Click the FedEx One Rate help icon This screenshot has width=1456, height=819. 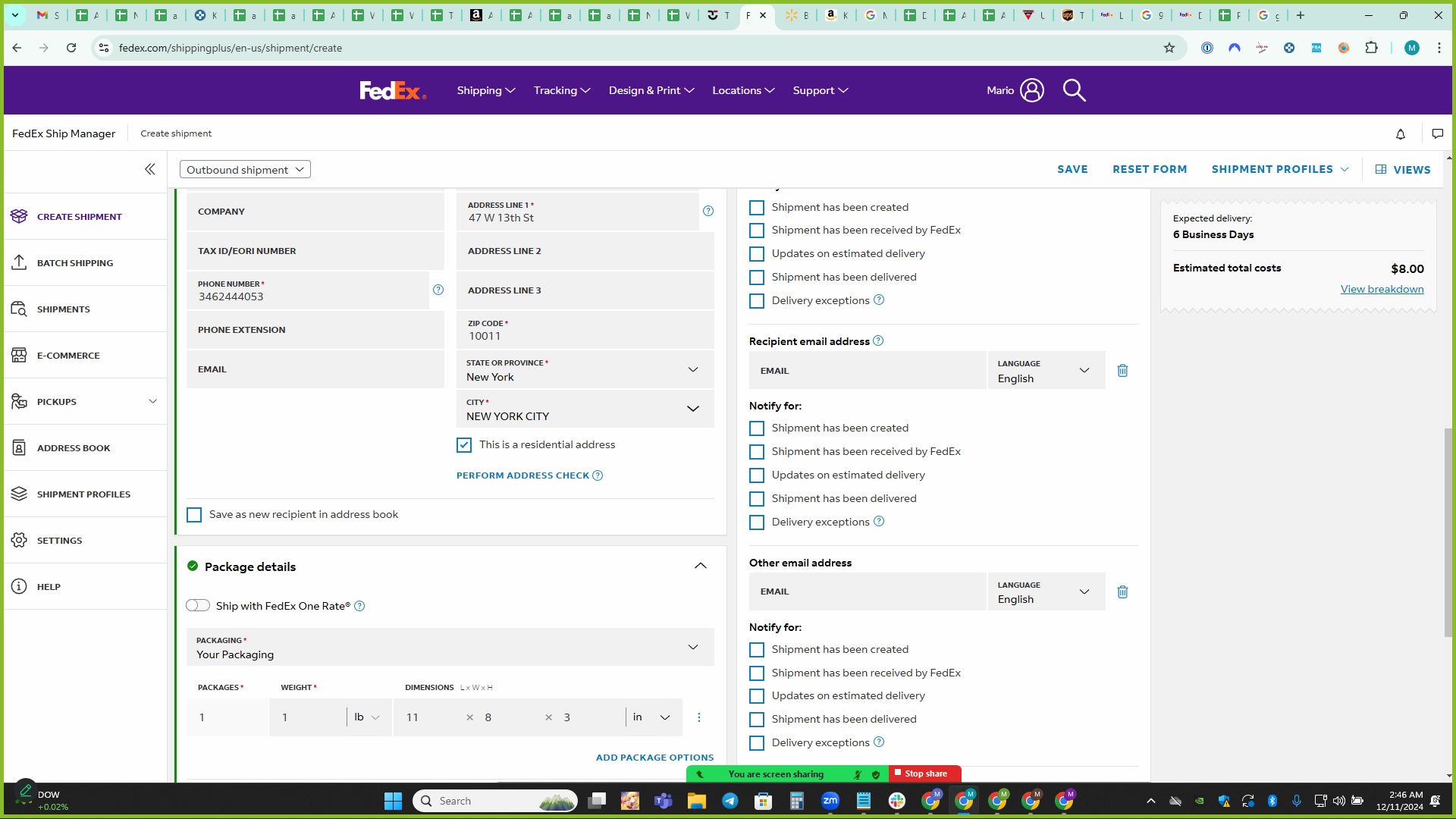(359, 606)
